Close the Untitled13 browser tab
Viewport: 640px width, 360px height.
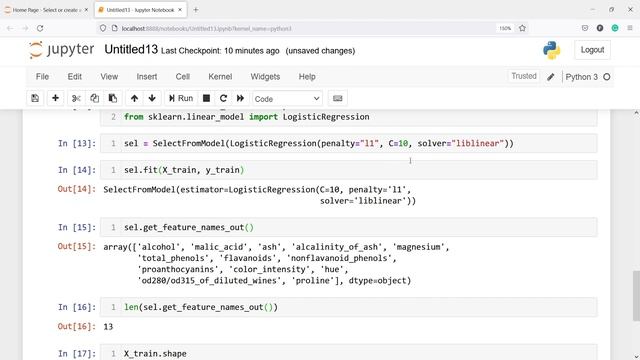[180, 10]
